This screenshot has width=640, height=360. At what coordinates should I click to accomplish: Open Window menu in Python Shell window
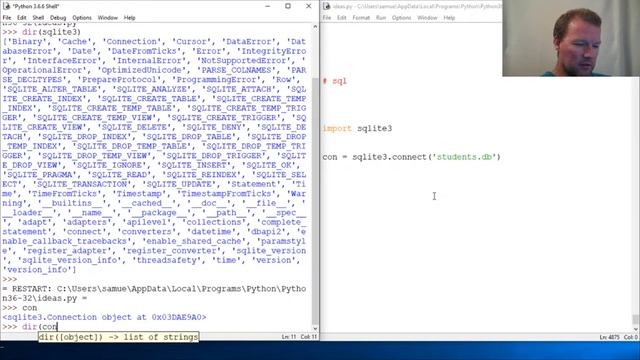coord(108,18)
